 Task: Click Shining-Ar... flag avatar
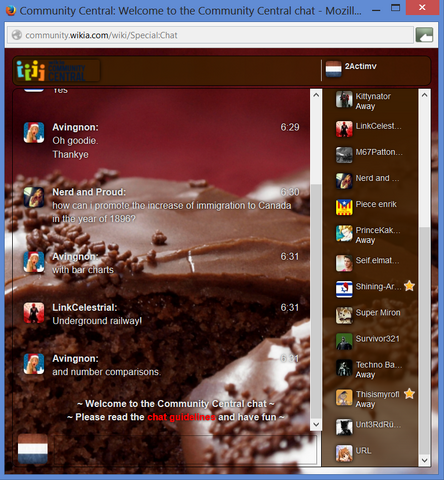[344, 289]
